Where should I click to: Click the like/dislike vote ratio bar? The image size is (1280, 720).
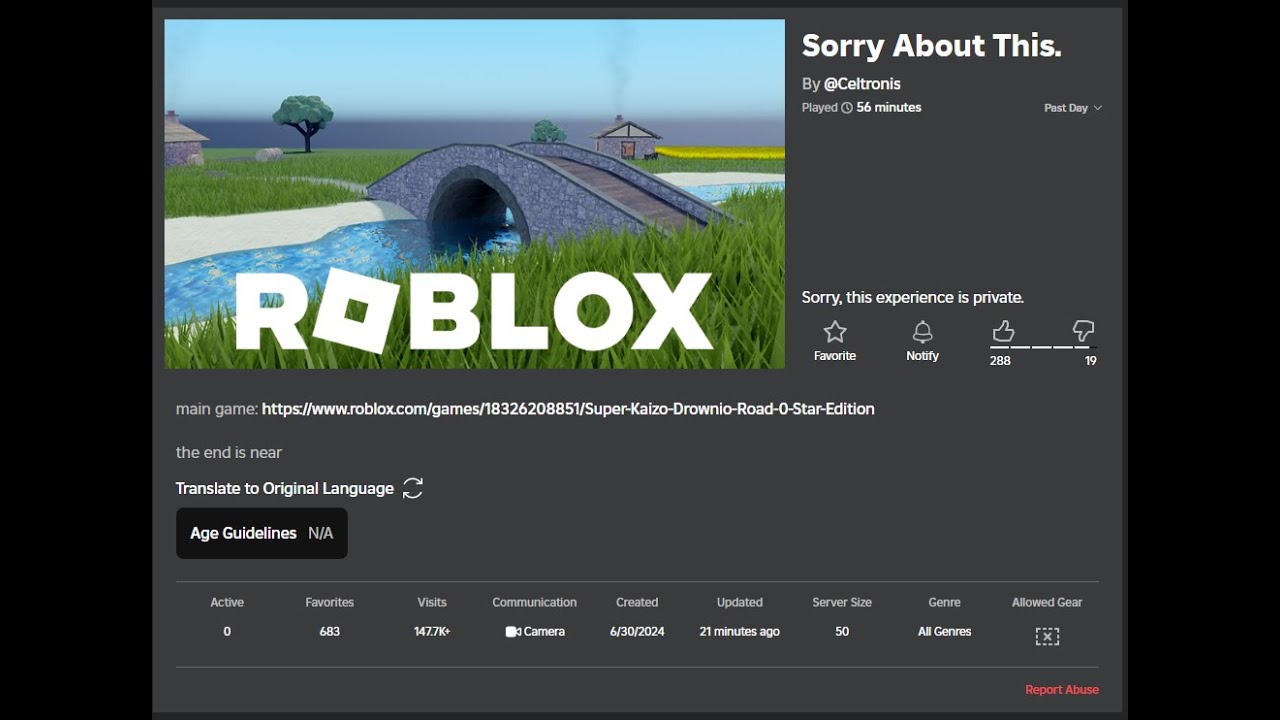coord(1043,347)
